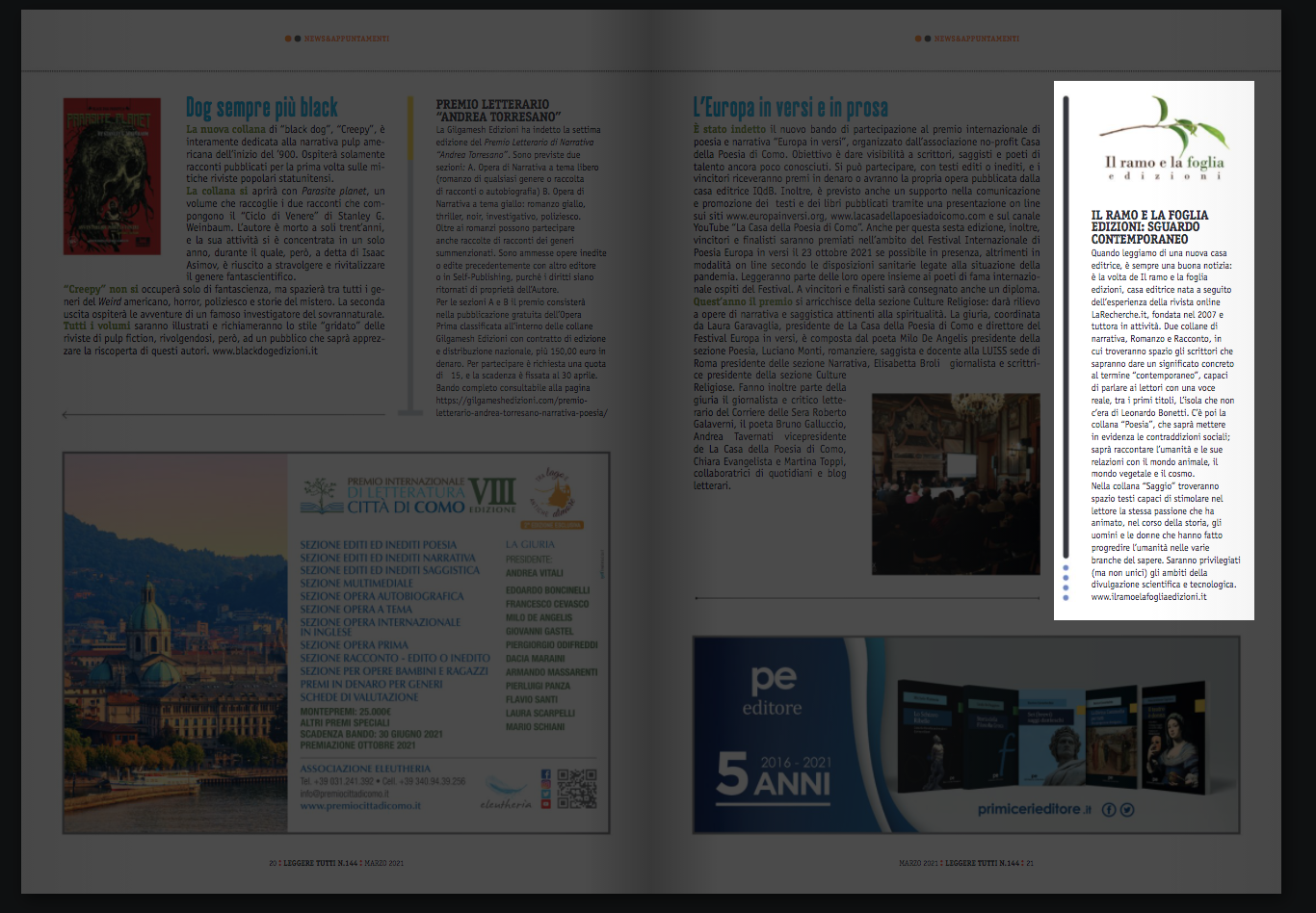Viewport: 1316px width, 913px height.
Task: Open the primicerieditore.it link
Action: 1035,809
